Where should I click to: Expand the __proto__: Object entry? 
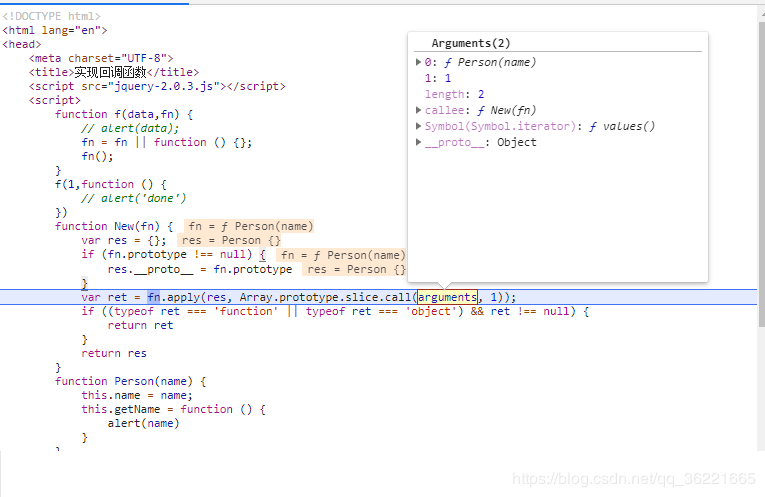[418, 142]
